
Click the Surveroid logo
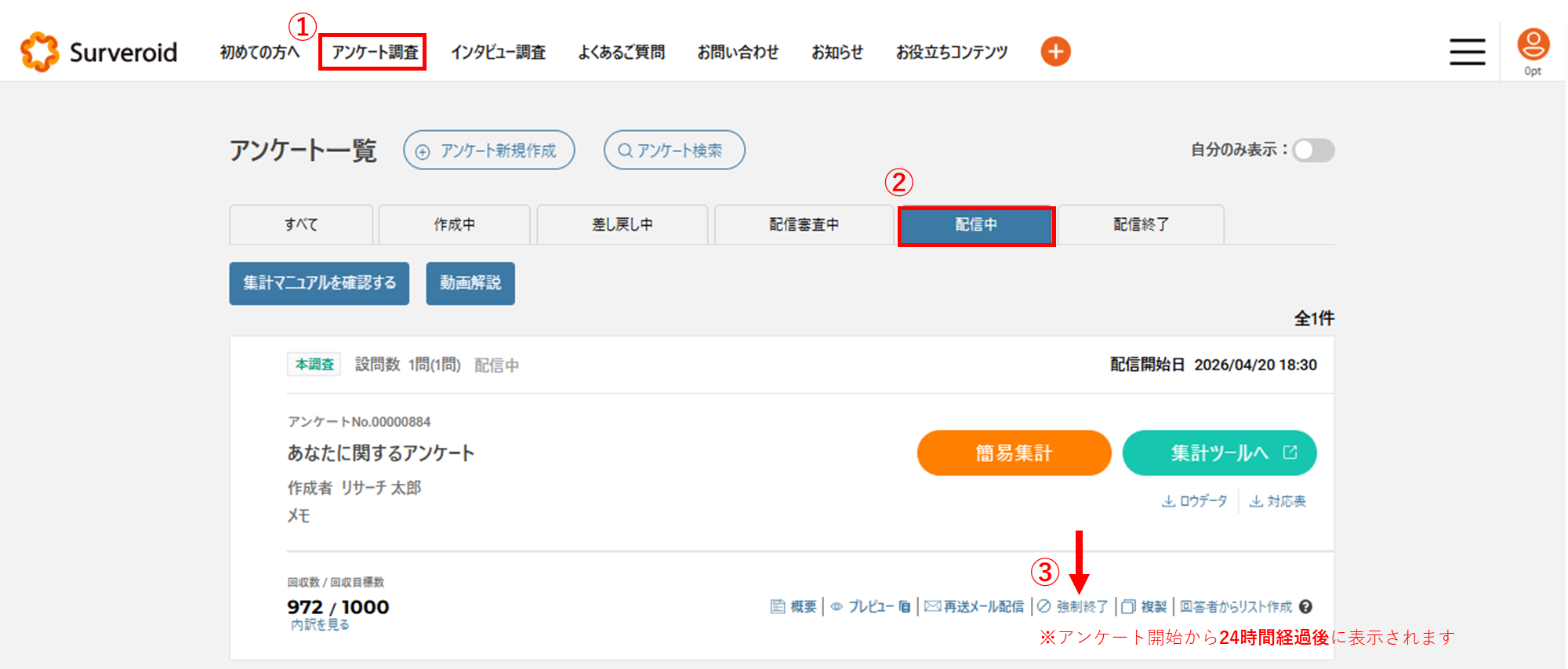99,52
